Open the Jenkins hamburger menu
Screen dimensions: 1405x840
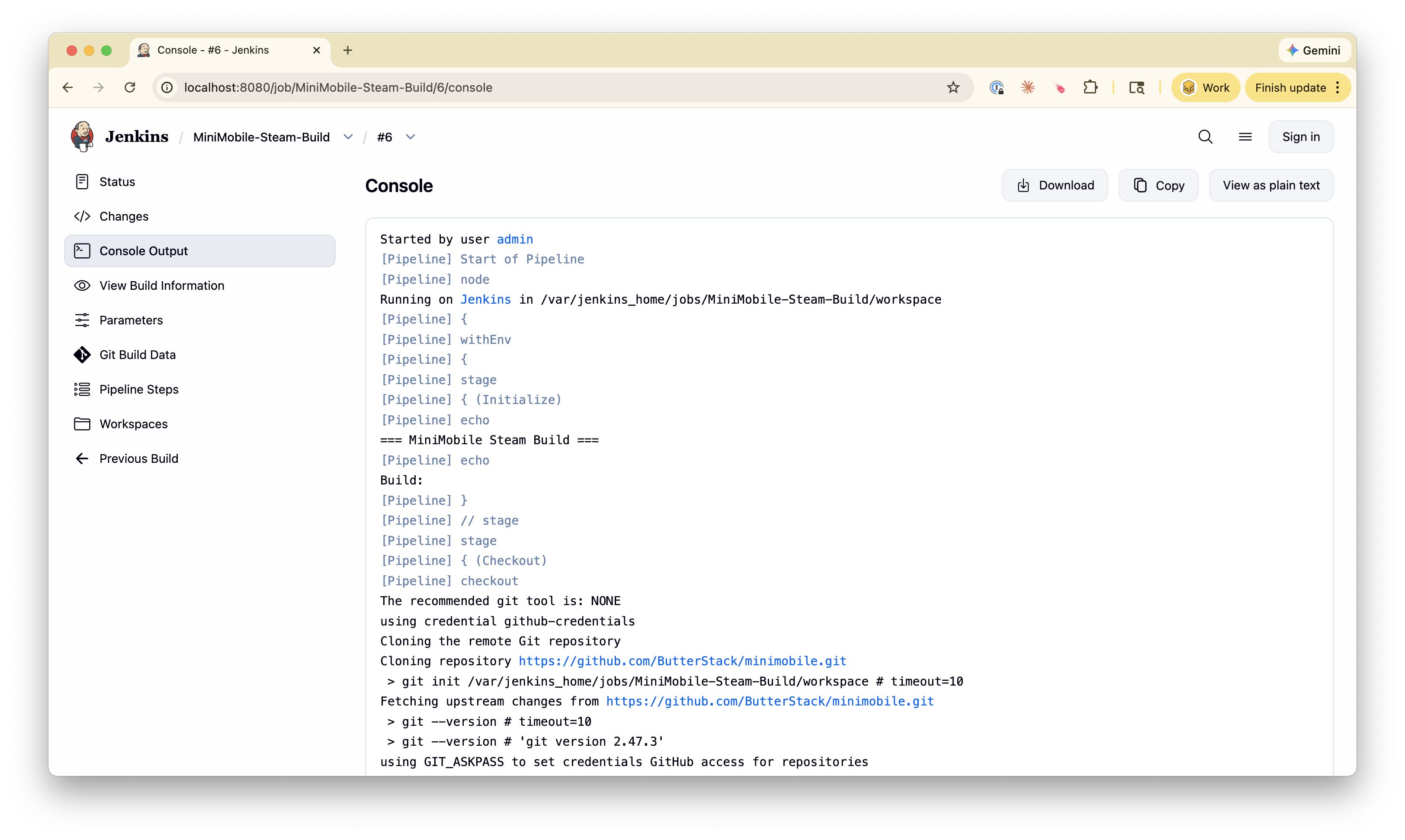(1245, 136)
